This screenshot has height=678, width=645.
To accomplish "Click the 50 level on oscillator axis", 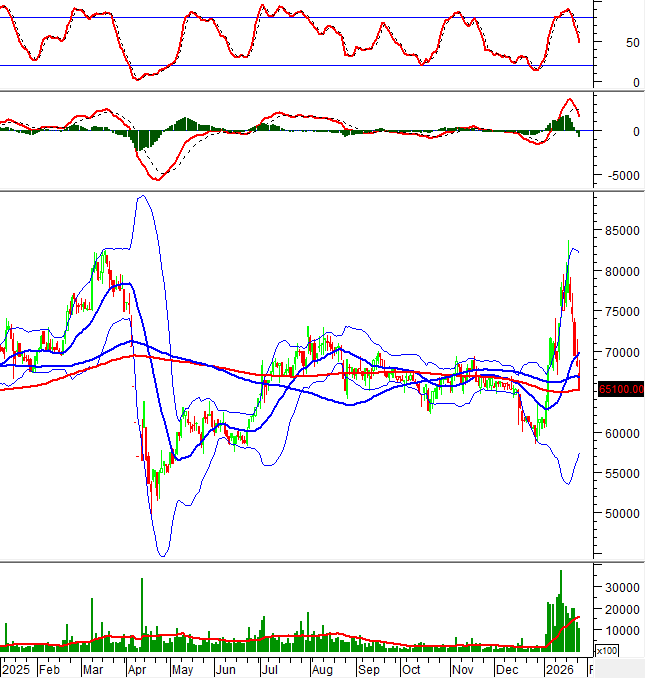I will tap(605, 43).
